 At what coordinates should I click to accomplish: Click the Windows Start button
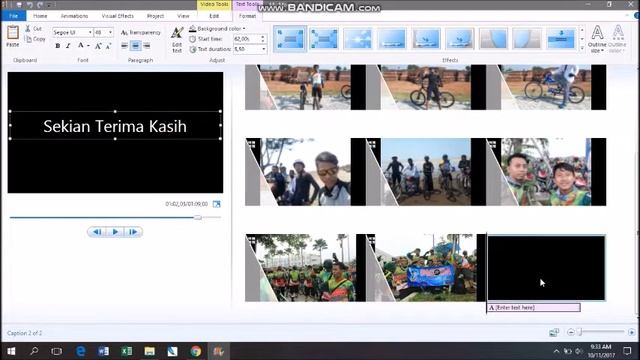point(11,351)
